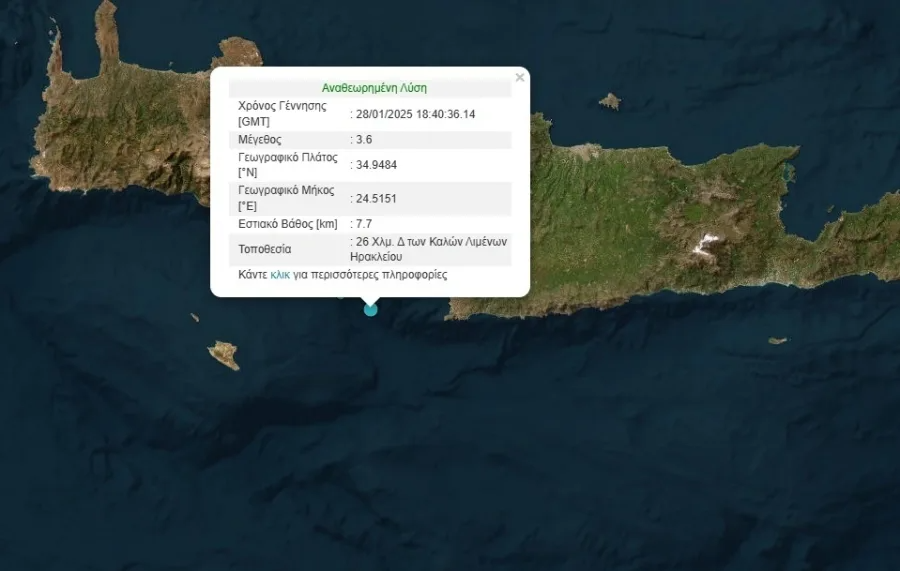Click the snow-capped mountain in eastern Crete
900x571 pixels.
coord(708,242)
